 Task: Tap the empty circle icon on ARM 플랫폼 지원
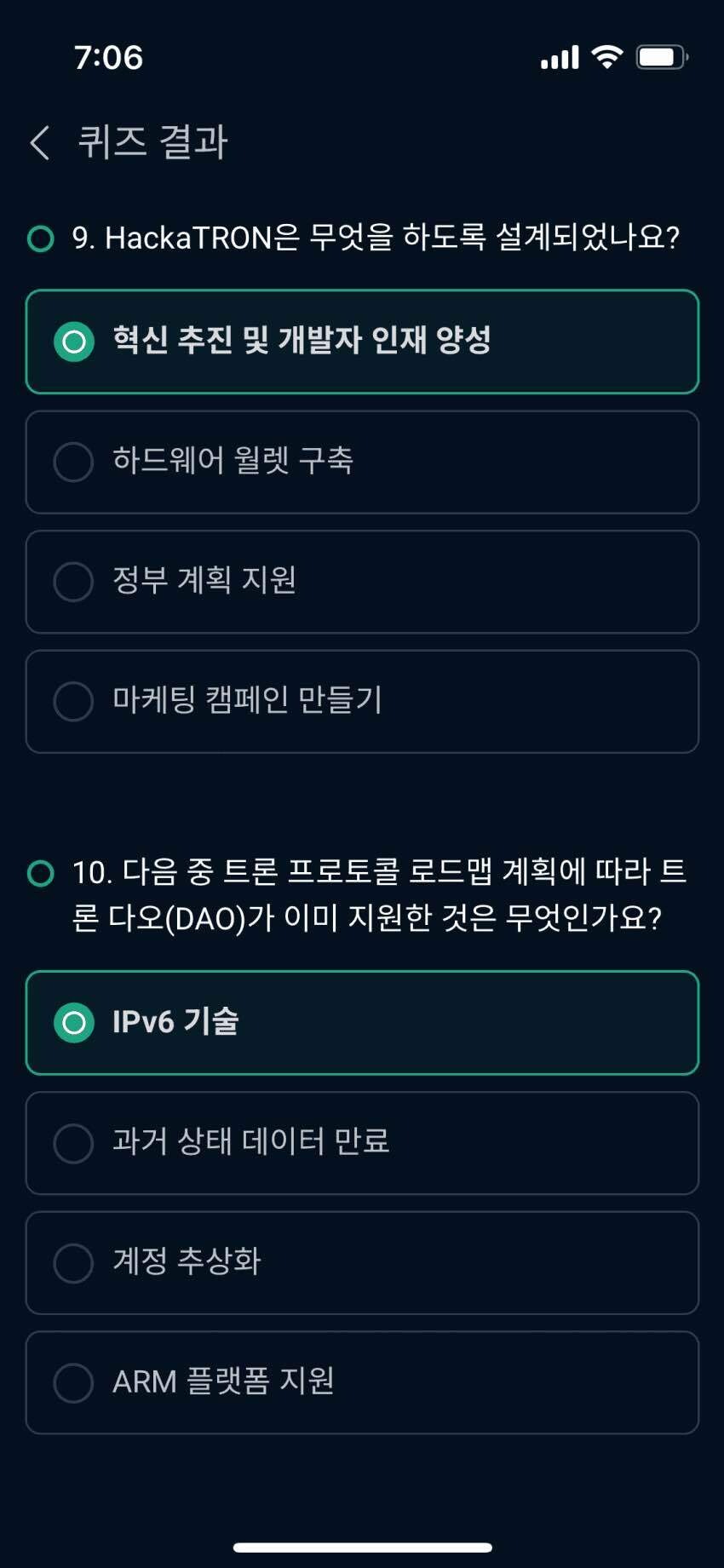click(x=74, y=1383)
